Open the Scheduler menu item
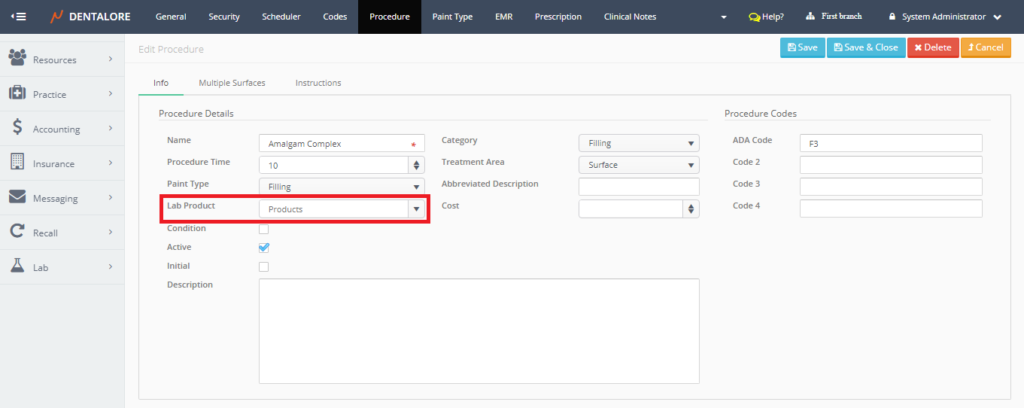1024x408 pixels. pos(280,17)
